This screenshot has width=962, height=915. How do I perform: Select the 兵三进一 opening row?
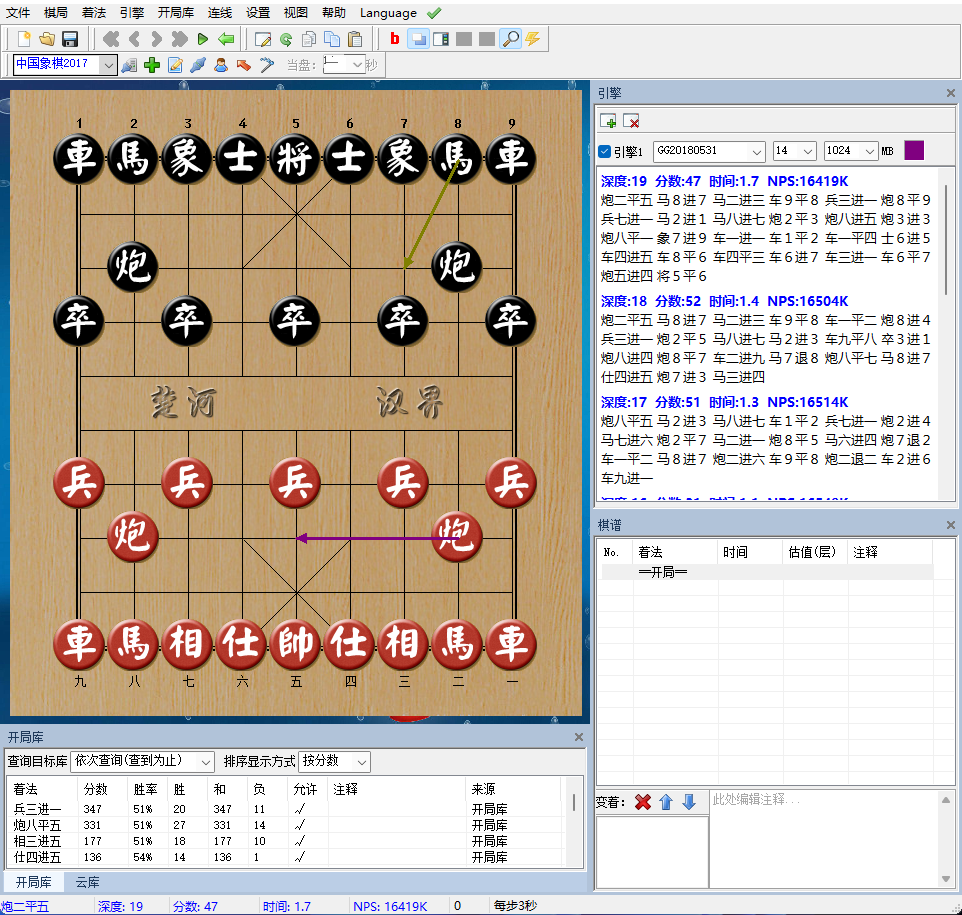[285, 809]
